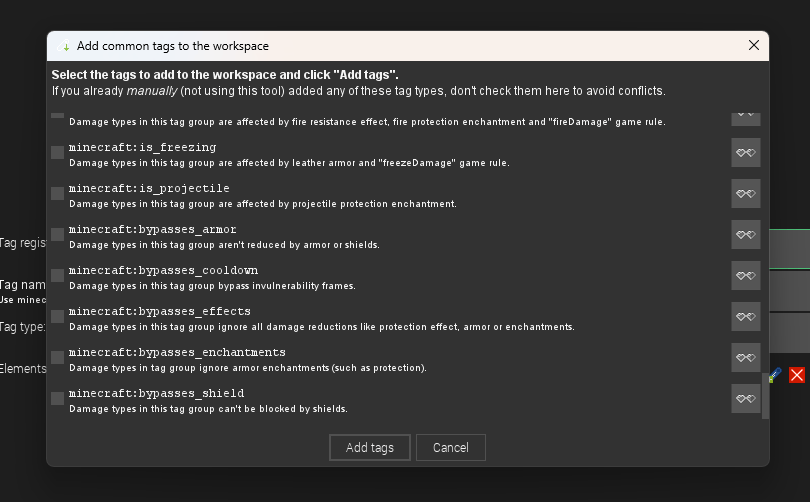Inspect bypasses_enchantments with glasses icon
The image size is (810, 502).
coord(745,357)
